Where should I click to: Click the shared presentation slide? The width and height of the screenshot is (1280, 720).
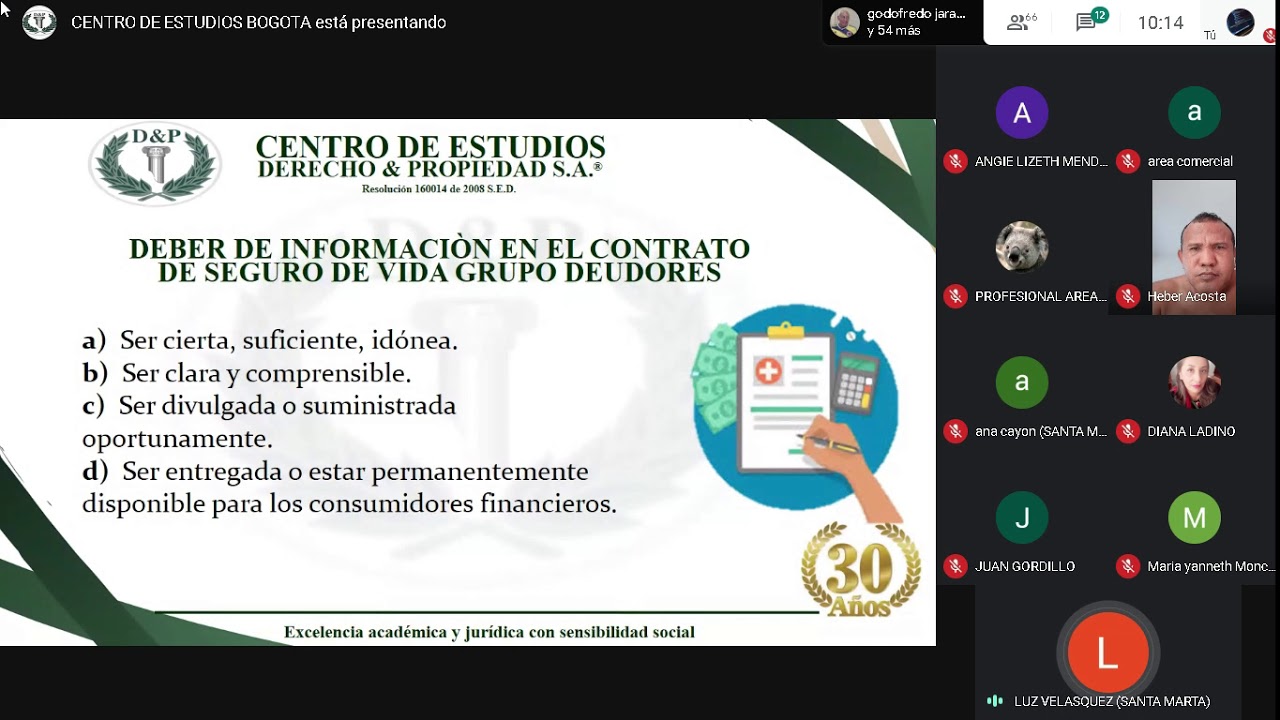467,382
